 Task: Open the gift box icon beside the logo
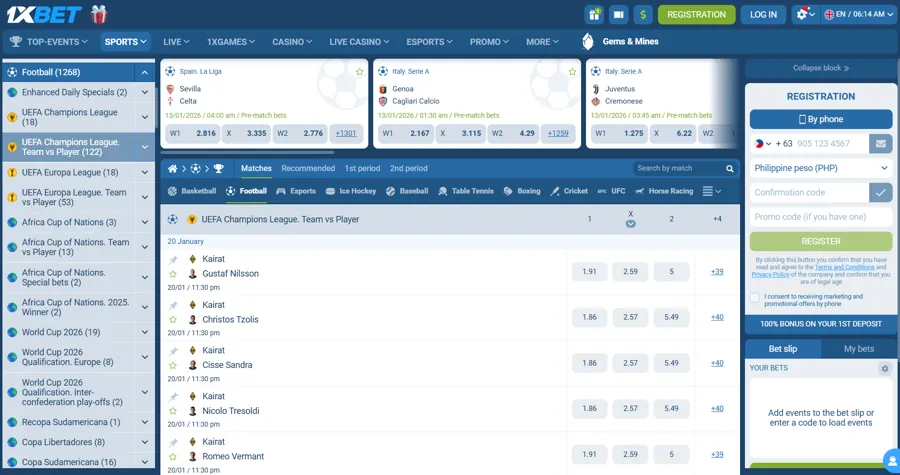point(99,14)
